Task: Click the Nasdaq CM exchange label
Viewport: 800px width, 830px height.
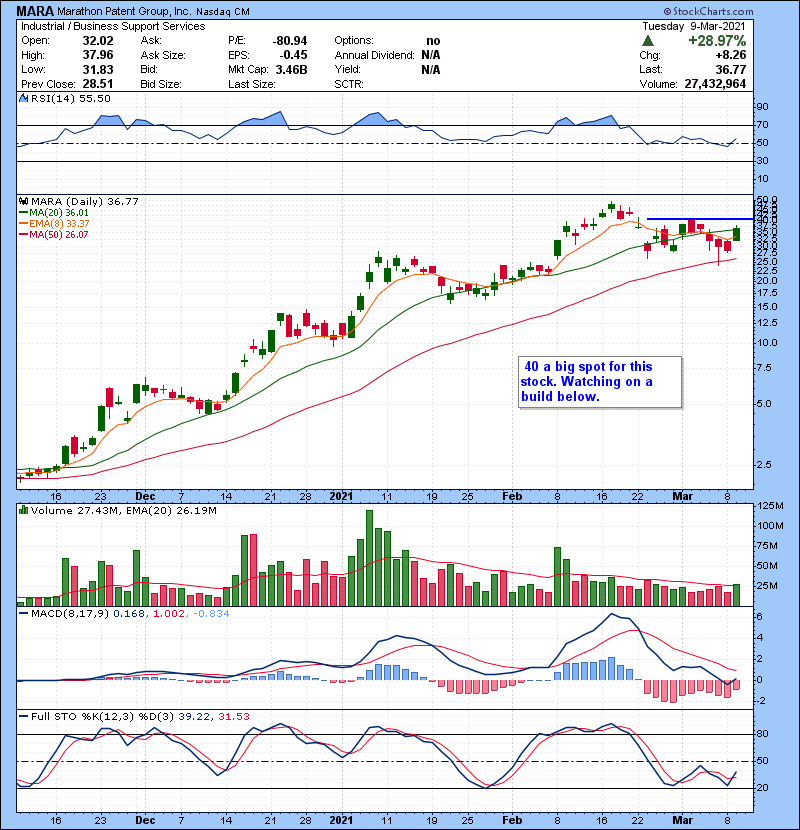Action: click(x=223, y=12)
